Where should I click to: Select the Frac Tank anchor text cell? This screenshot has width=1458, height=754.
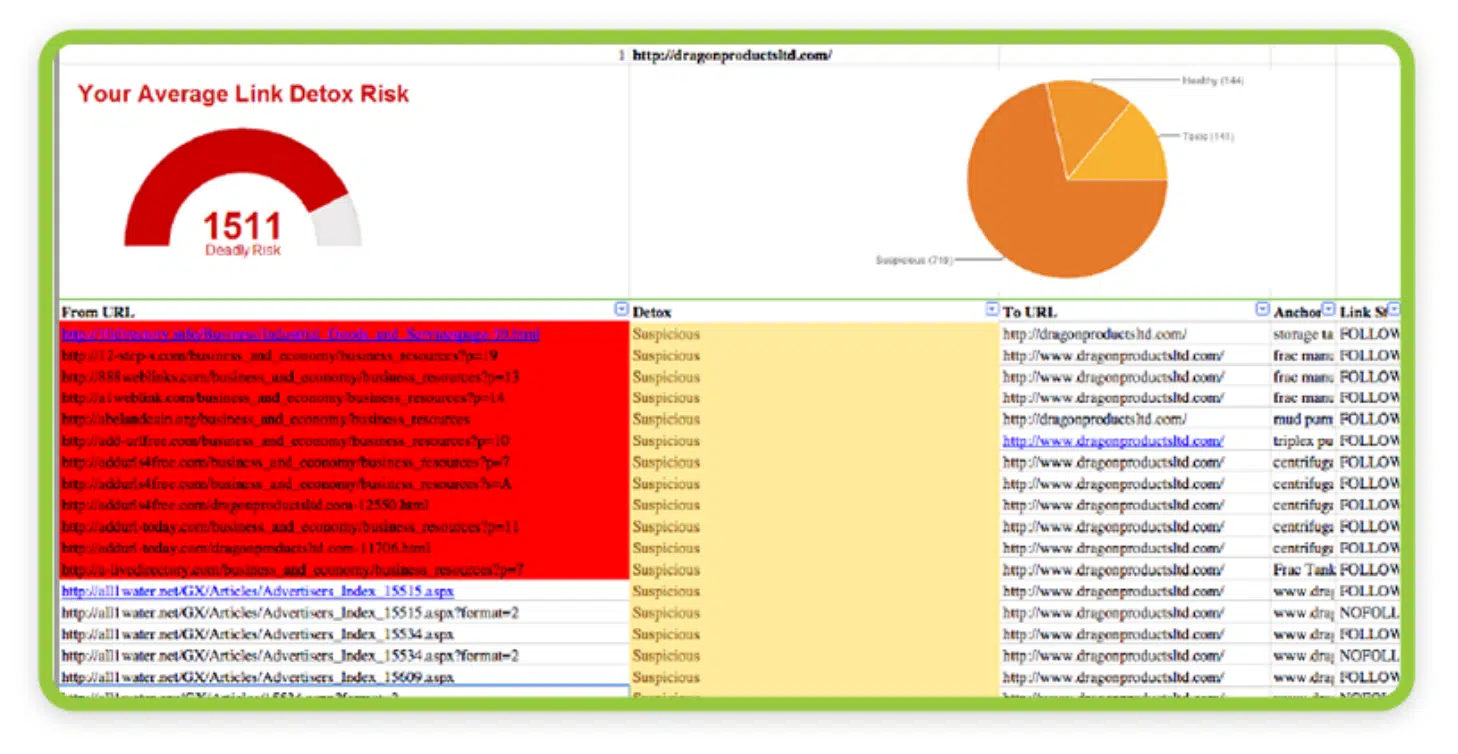[1303, 570]
